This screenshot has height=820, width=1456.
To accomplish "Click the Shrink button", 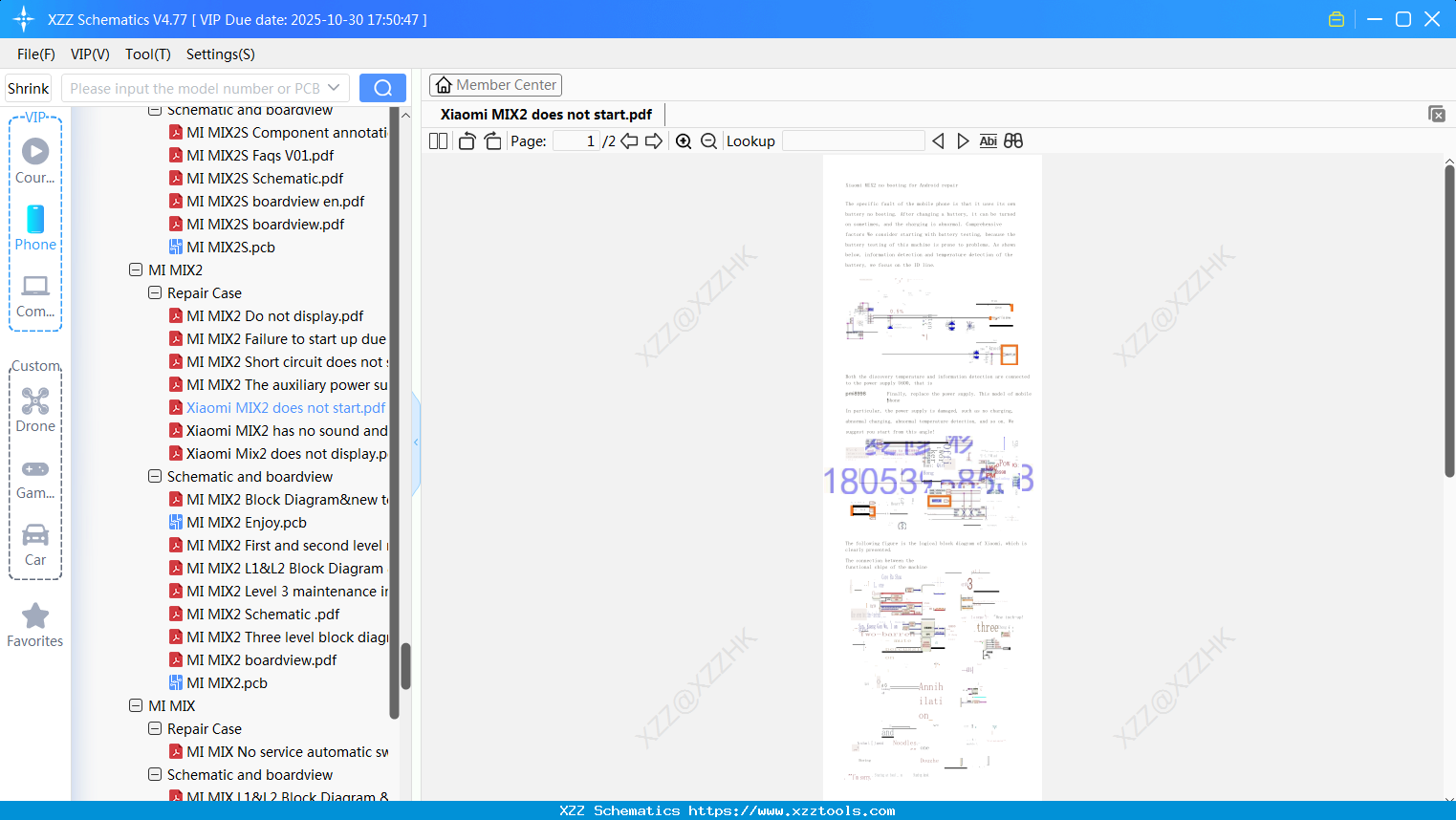I will [29, 88].
